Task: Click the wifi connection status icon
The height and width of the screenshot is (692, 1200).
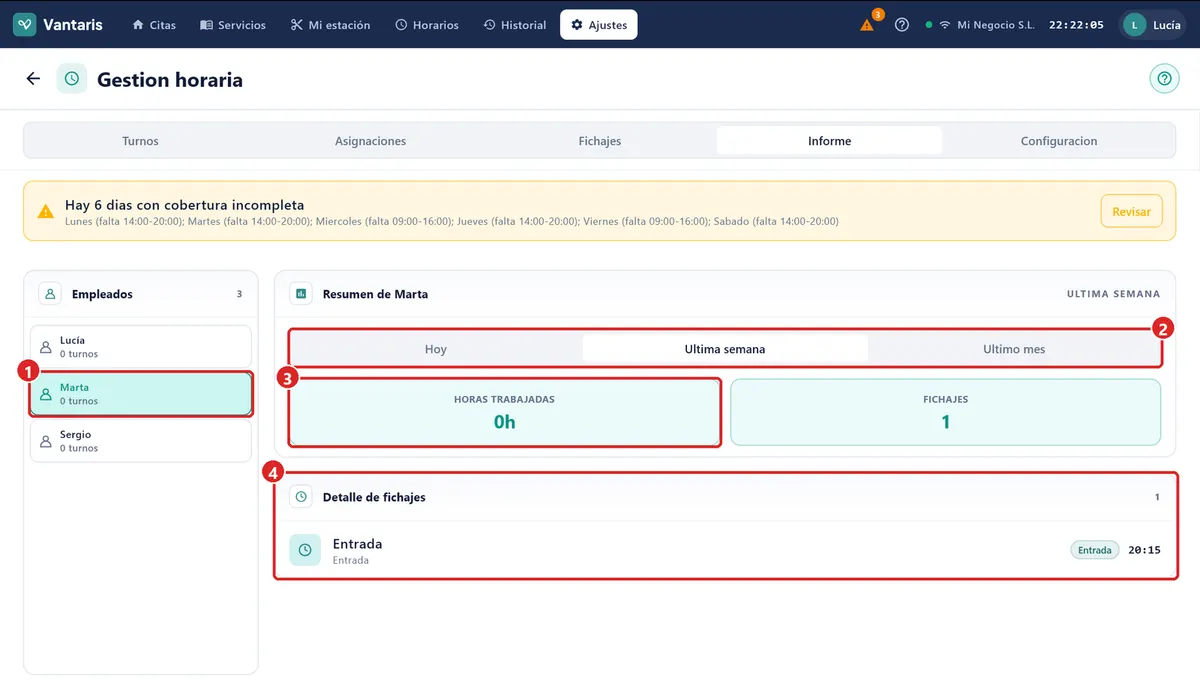Action: [x=944, y=25]
